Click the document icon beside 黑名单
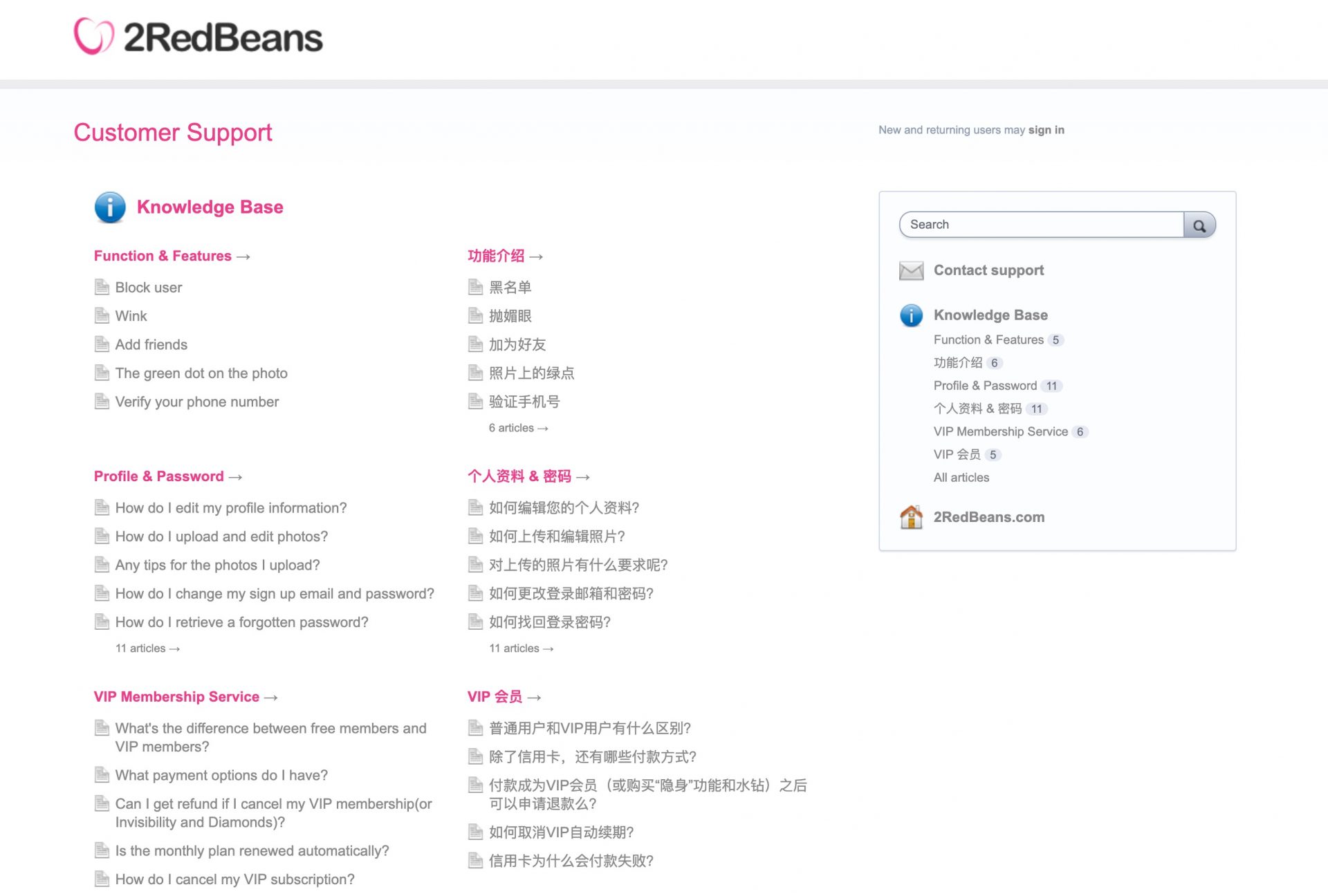The image size is (1328, 896). tap(475, 286)
